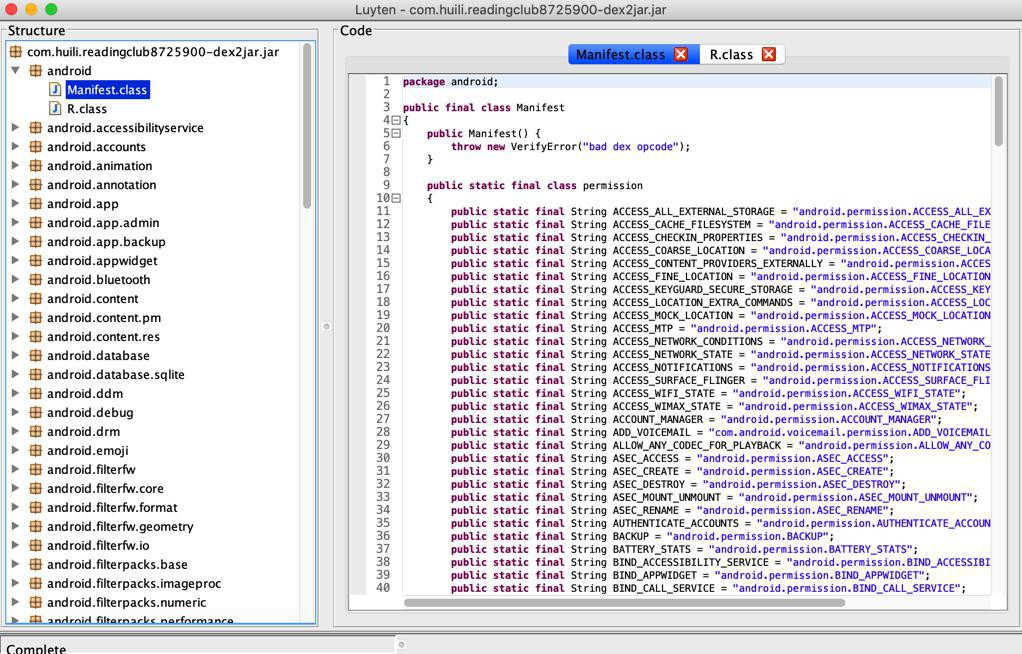Click the android.app package icon

click(36, 203)
